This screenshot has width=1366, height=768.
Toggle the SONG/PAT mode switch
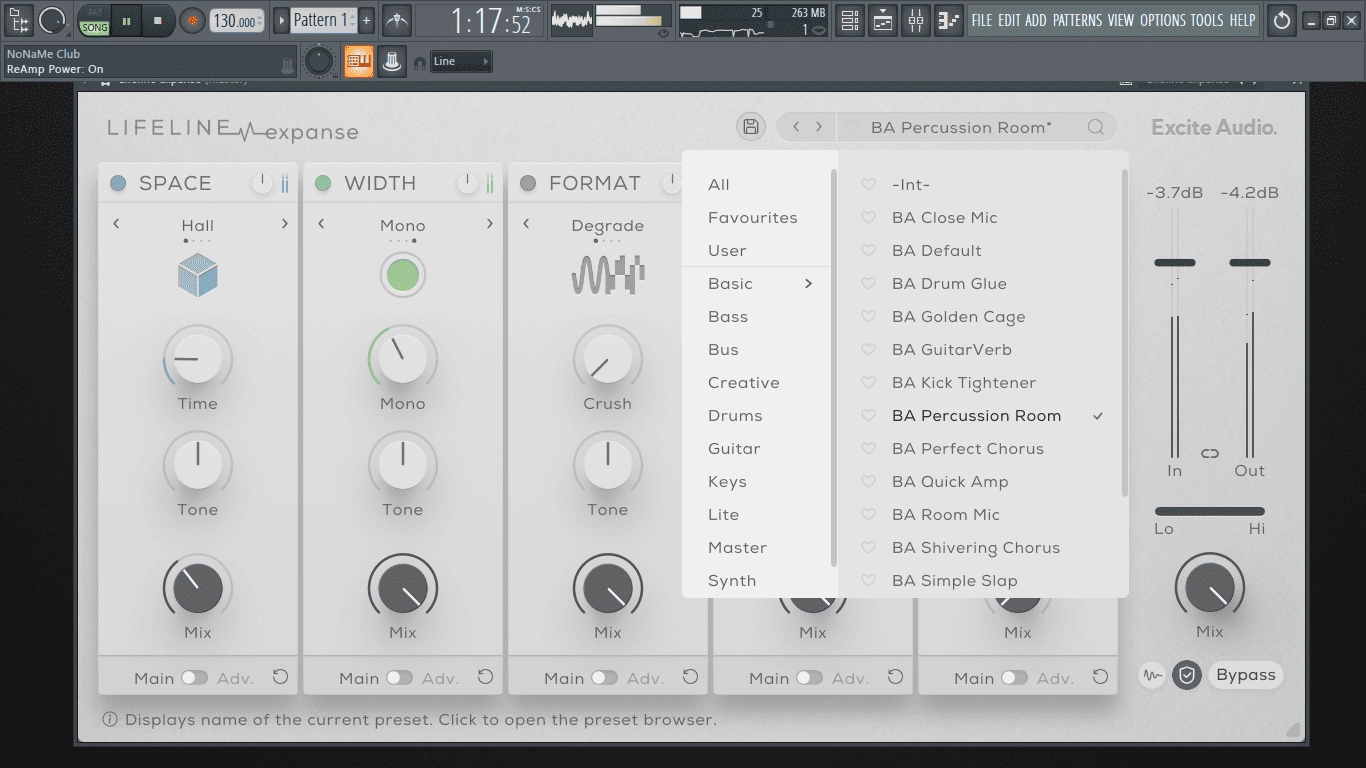click(94, 21)
